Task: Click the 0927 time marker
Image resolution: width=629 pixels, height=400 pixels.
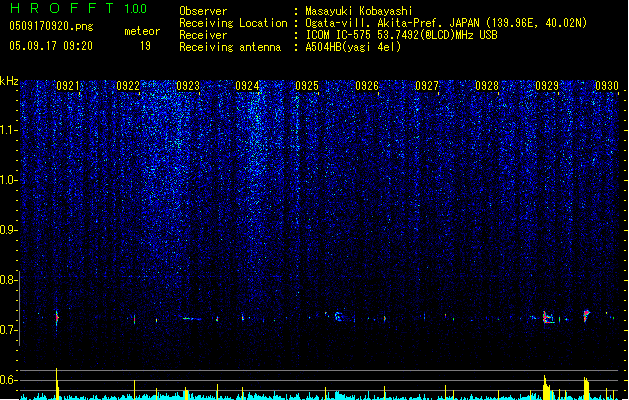Action: 427,85
